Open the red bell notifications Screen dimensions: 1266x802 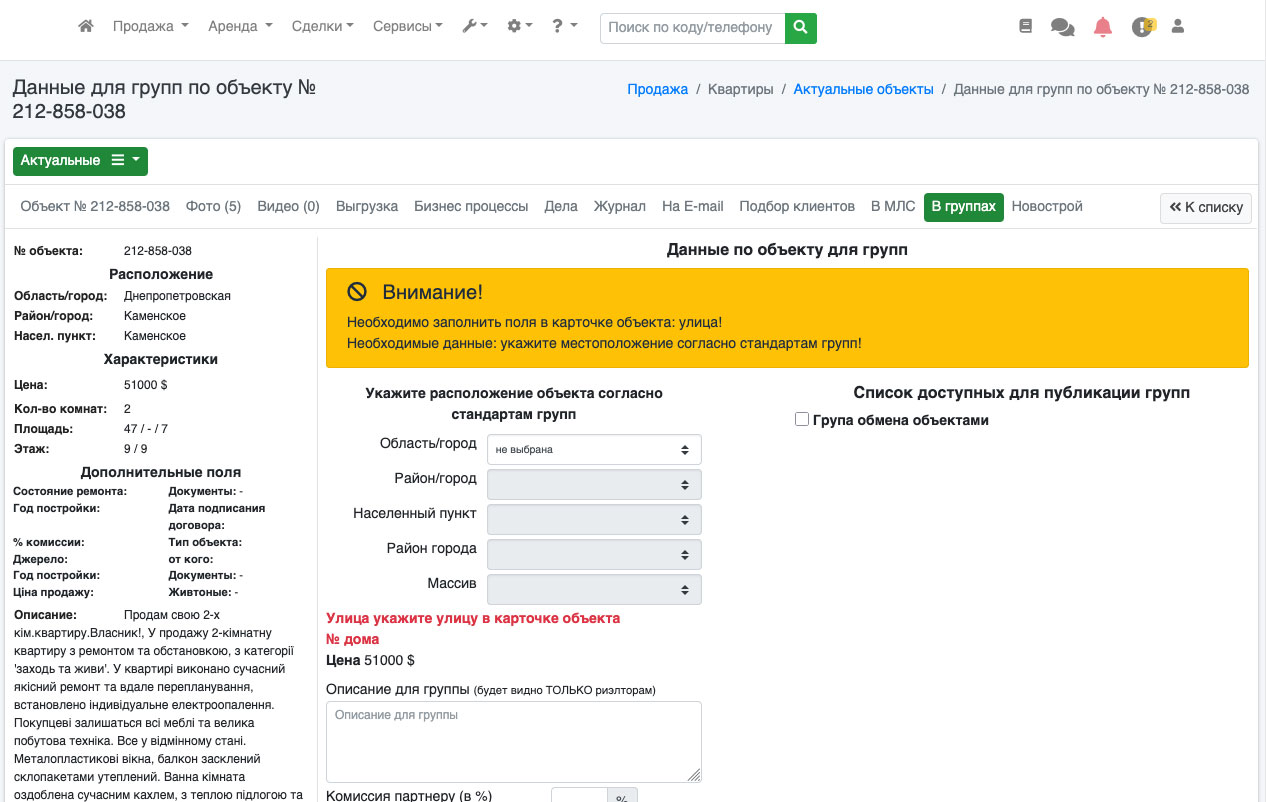(1102, 27)
